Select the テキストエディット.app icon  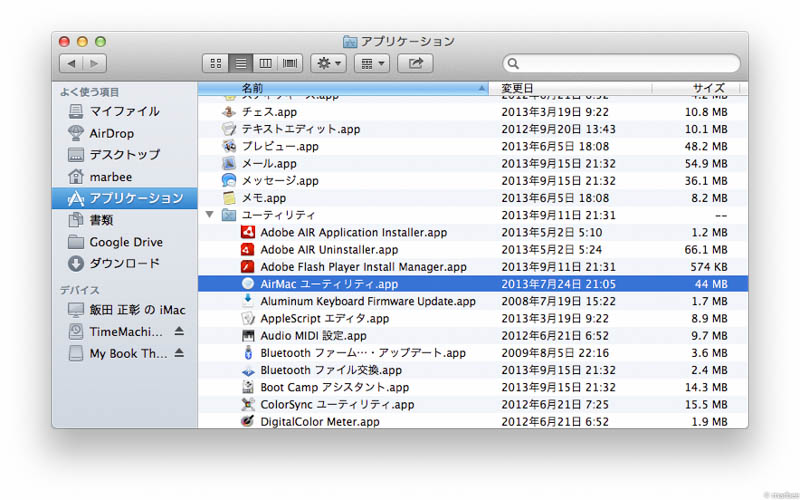[229, 129]
